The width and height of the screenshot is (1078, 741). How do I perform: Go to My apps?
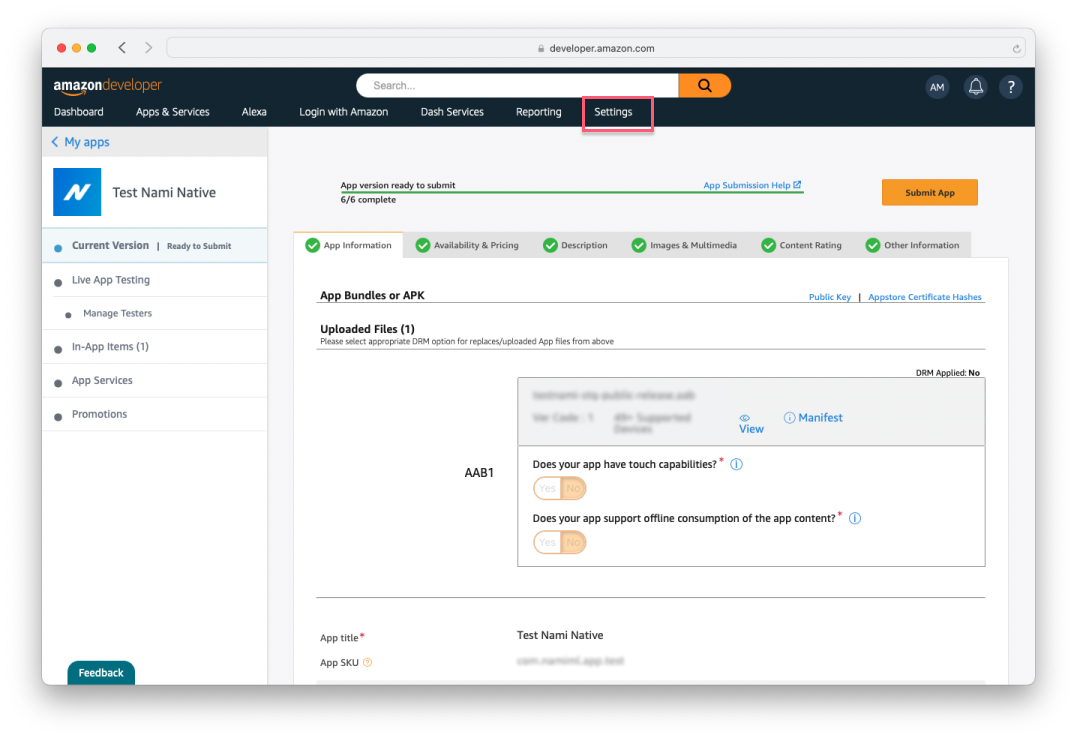point(87,142)
